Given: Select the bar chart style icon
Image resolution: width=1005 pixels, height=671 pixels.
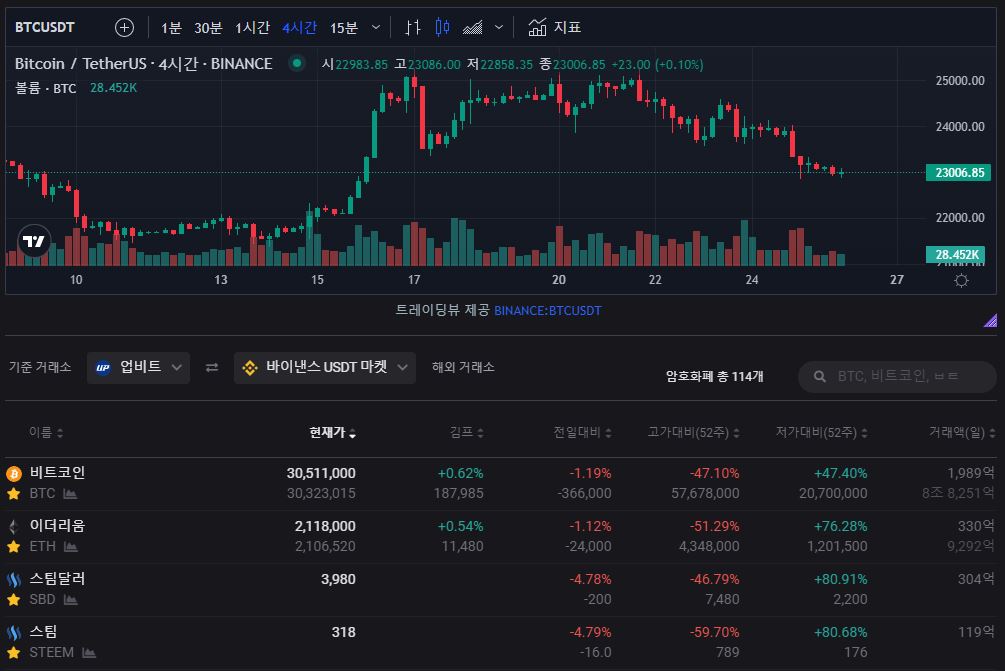Looking at the screenshot, I should tap(413, 28).
